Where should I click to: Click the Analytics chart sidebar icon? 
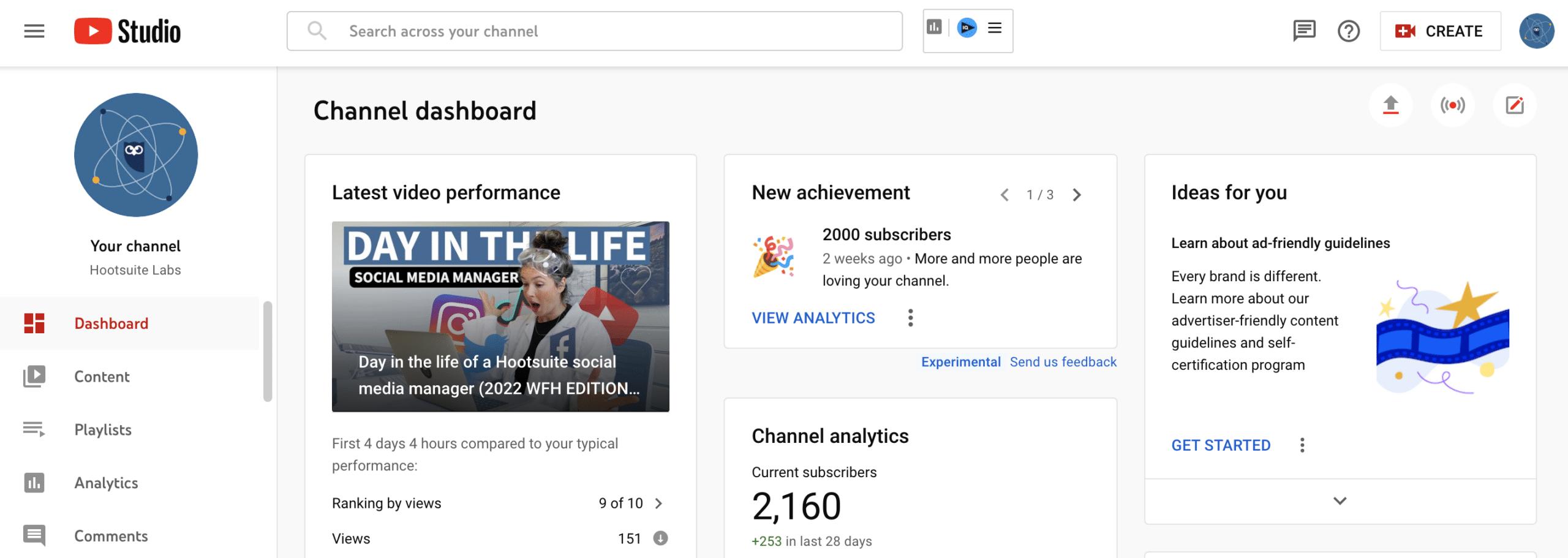click(x=34, y=483)
